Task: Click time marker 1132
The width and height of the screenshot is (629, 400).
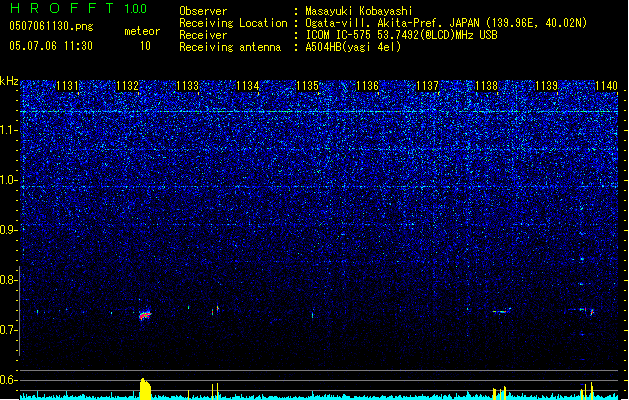Action: click(x=127, y=86)
